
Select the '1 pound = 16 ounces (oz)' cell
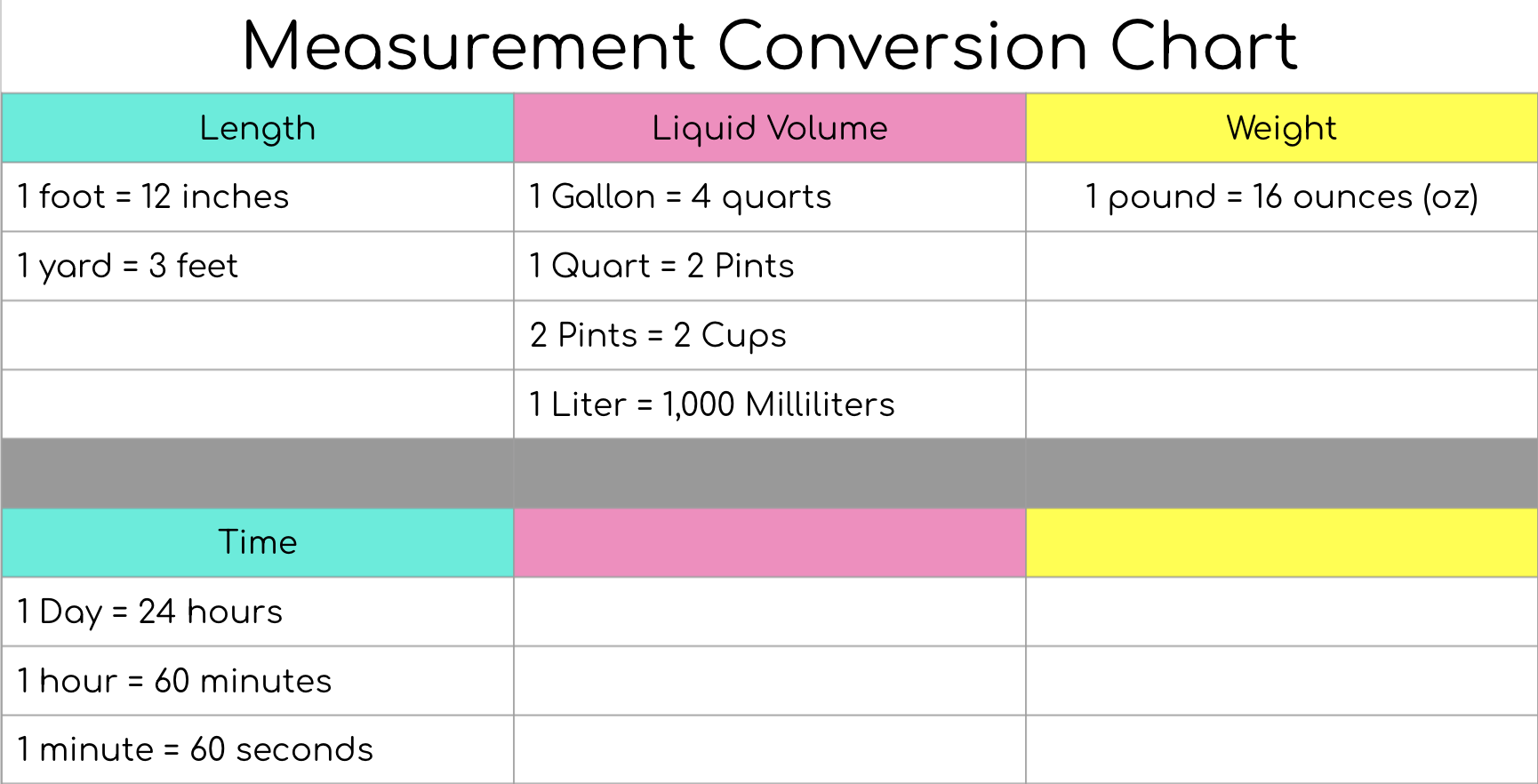click(x=1281, y=196)
